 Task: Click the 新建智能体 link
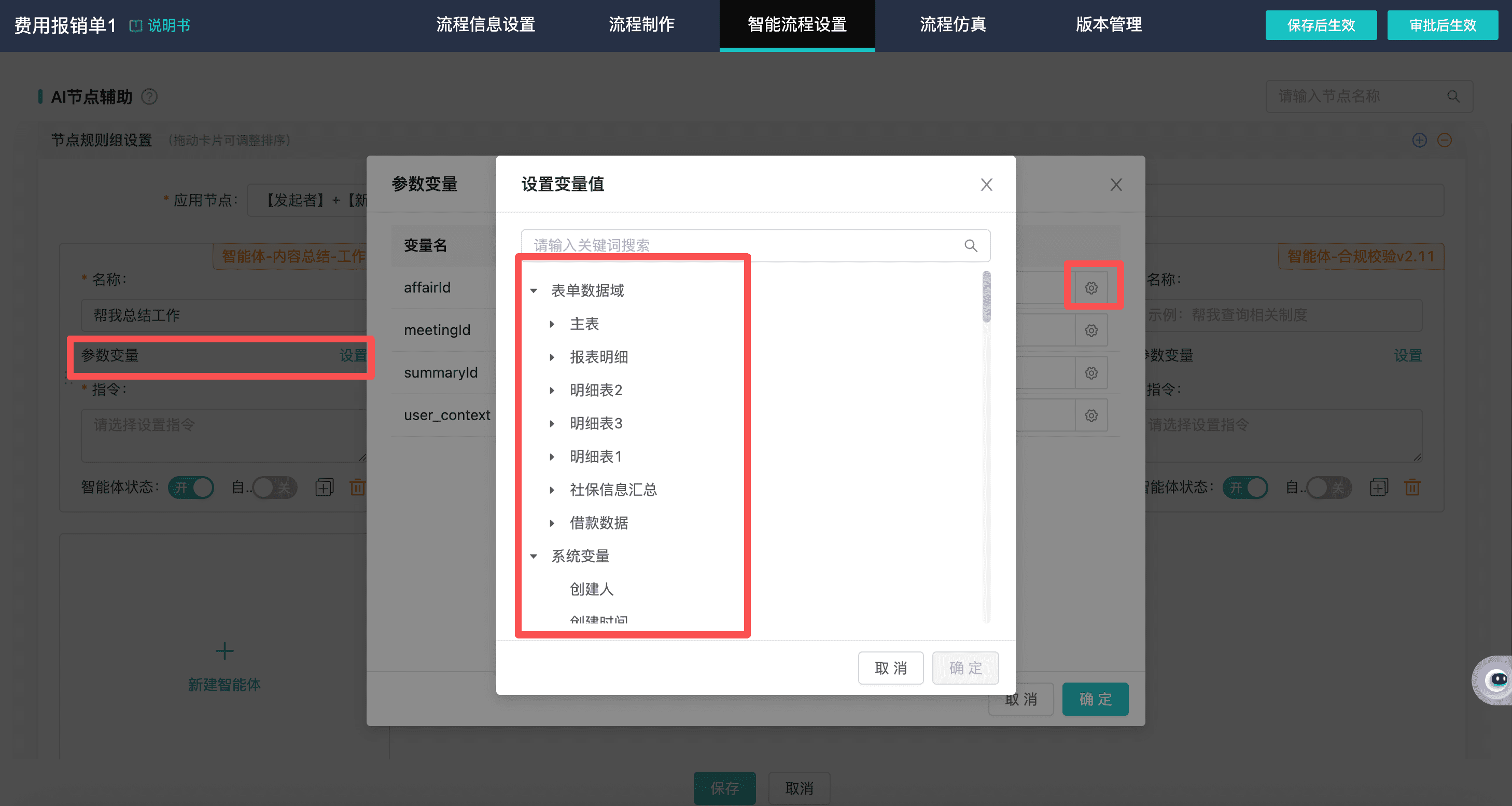coord(224,685)
